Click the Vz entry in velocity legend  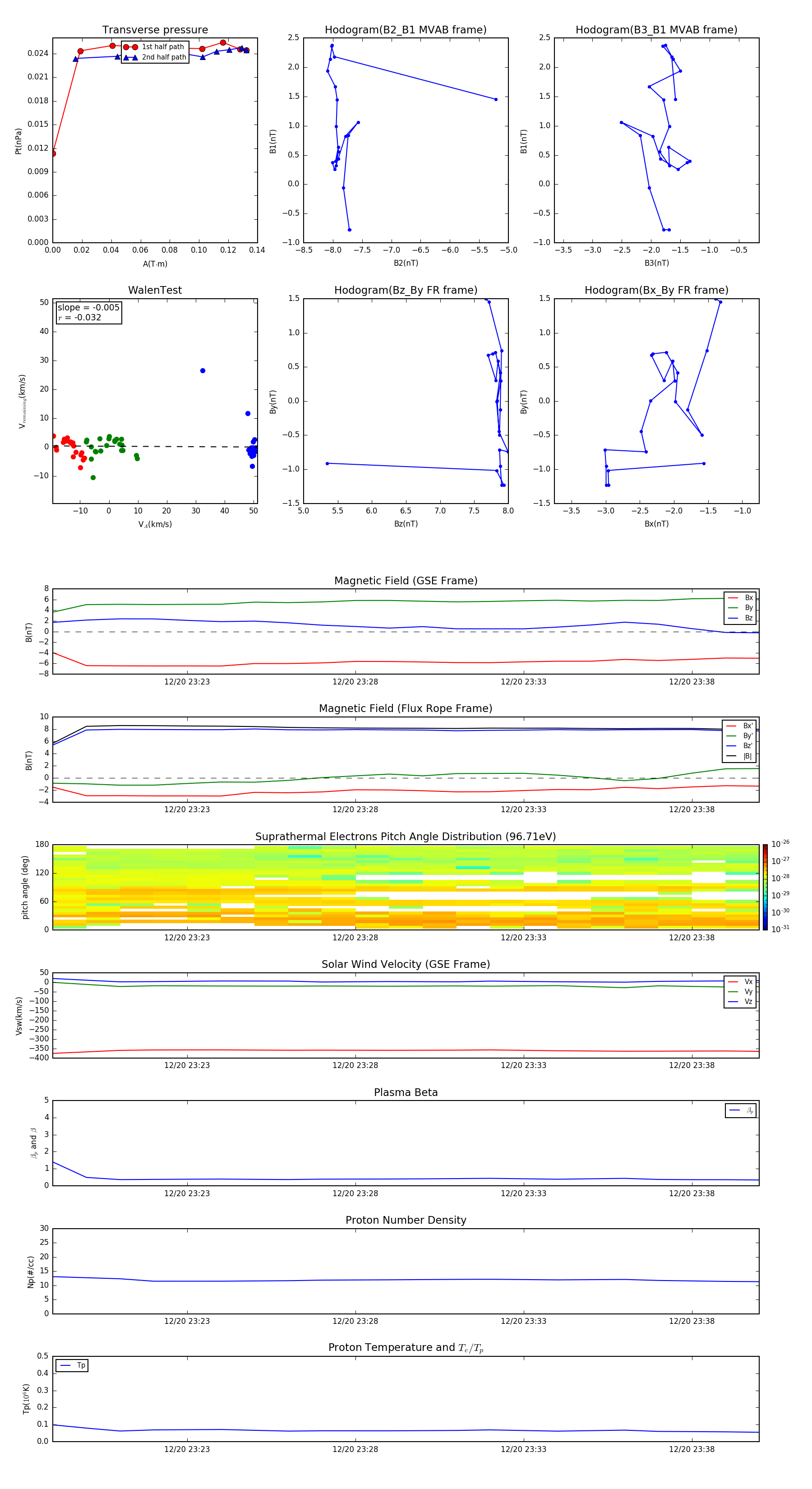coord(741,1002)
